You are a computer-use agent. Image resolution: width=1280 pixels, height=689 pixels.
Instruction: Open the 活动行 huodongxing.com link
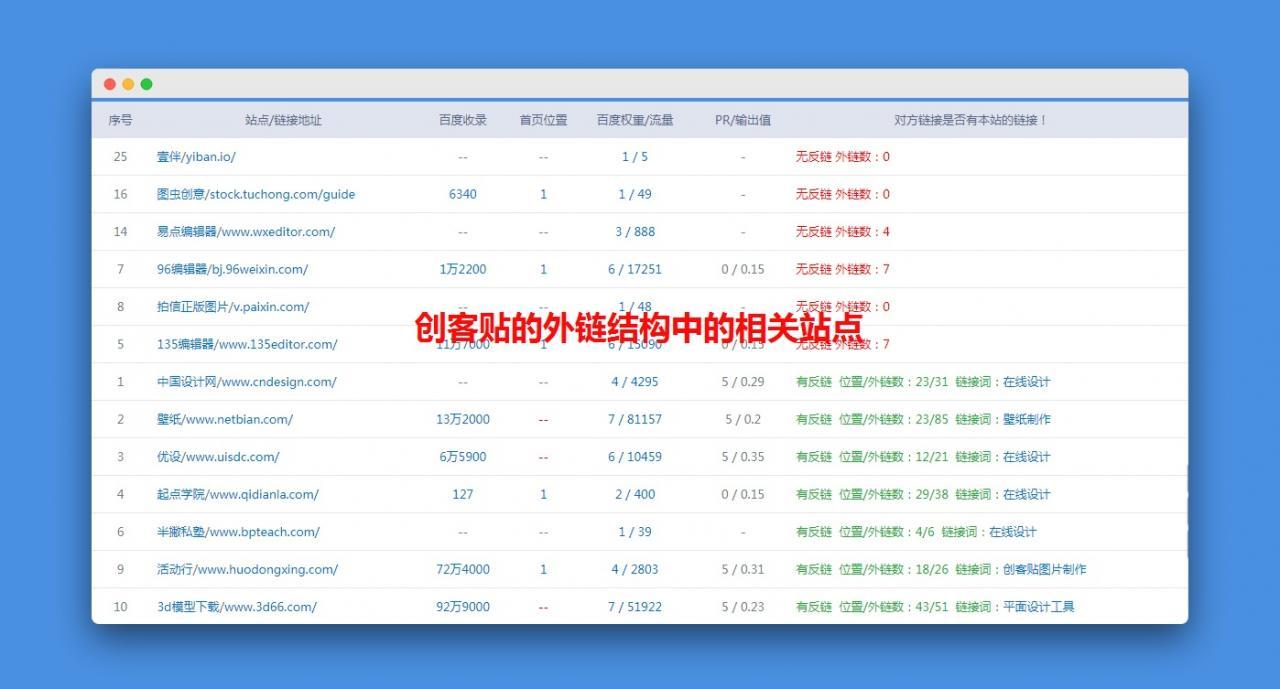tap(247, 569)
